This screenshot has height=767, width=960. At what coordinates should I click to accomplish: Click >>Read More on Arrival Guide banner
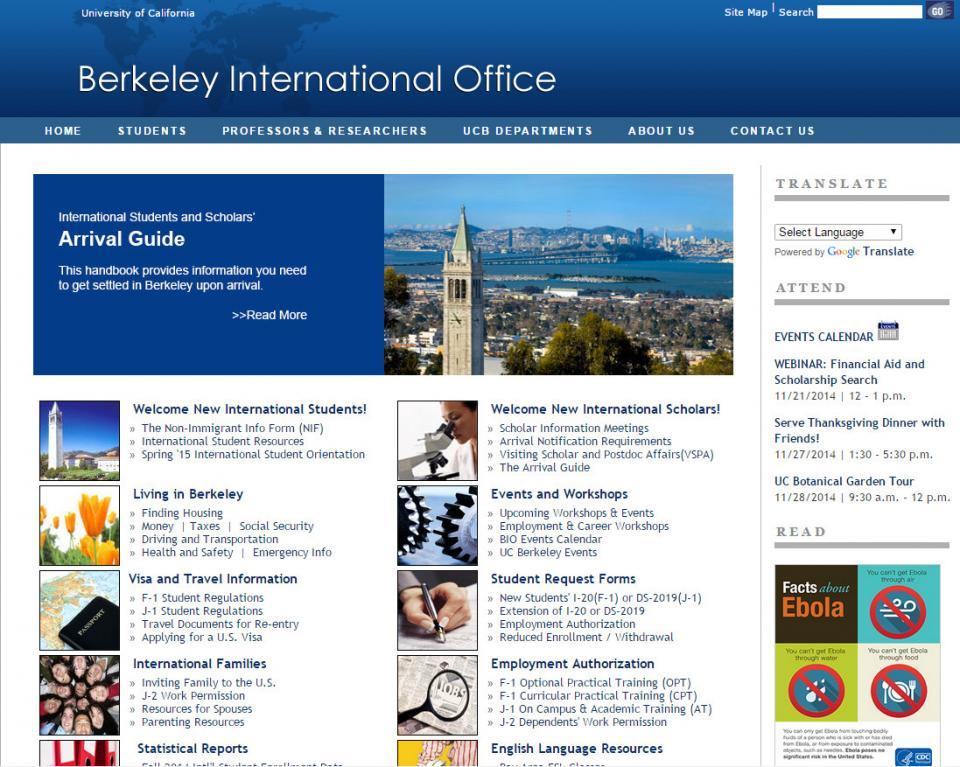pos(269,315)
